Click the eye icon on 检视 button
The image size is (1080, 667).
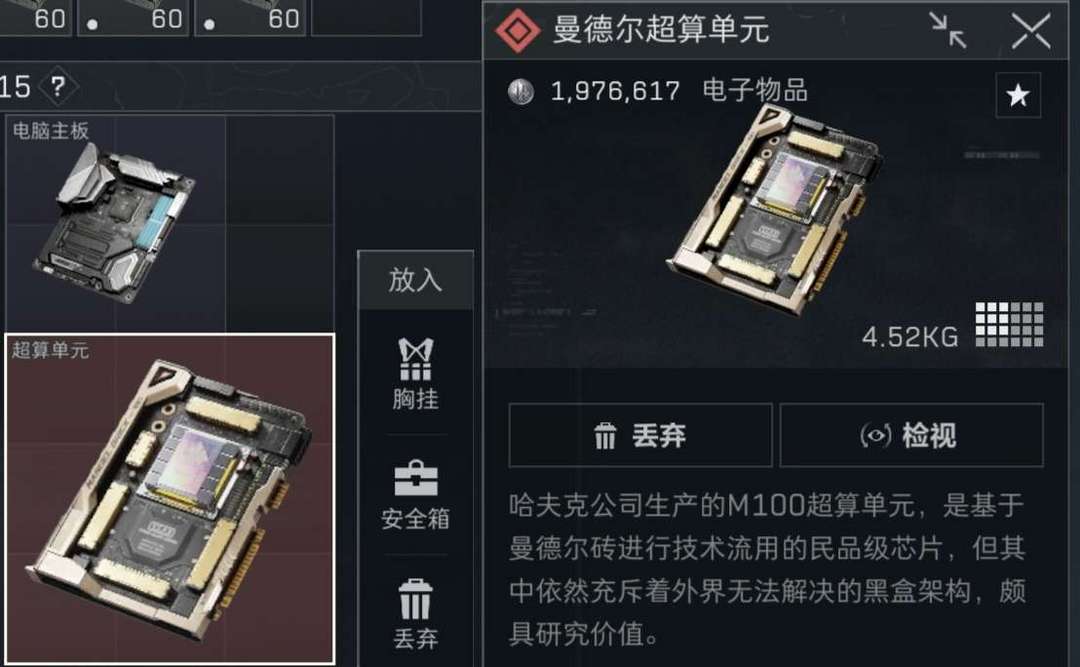[x=876, y=435]
